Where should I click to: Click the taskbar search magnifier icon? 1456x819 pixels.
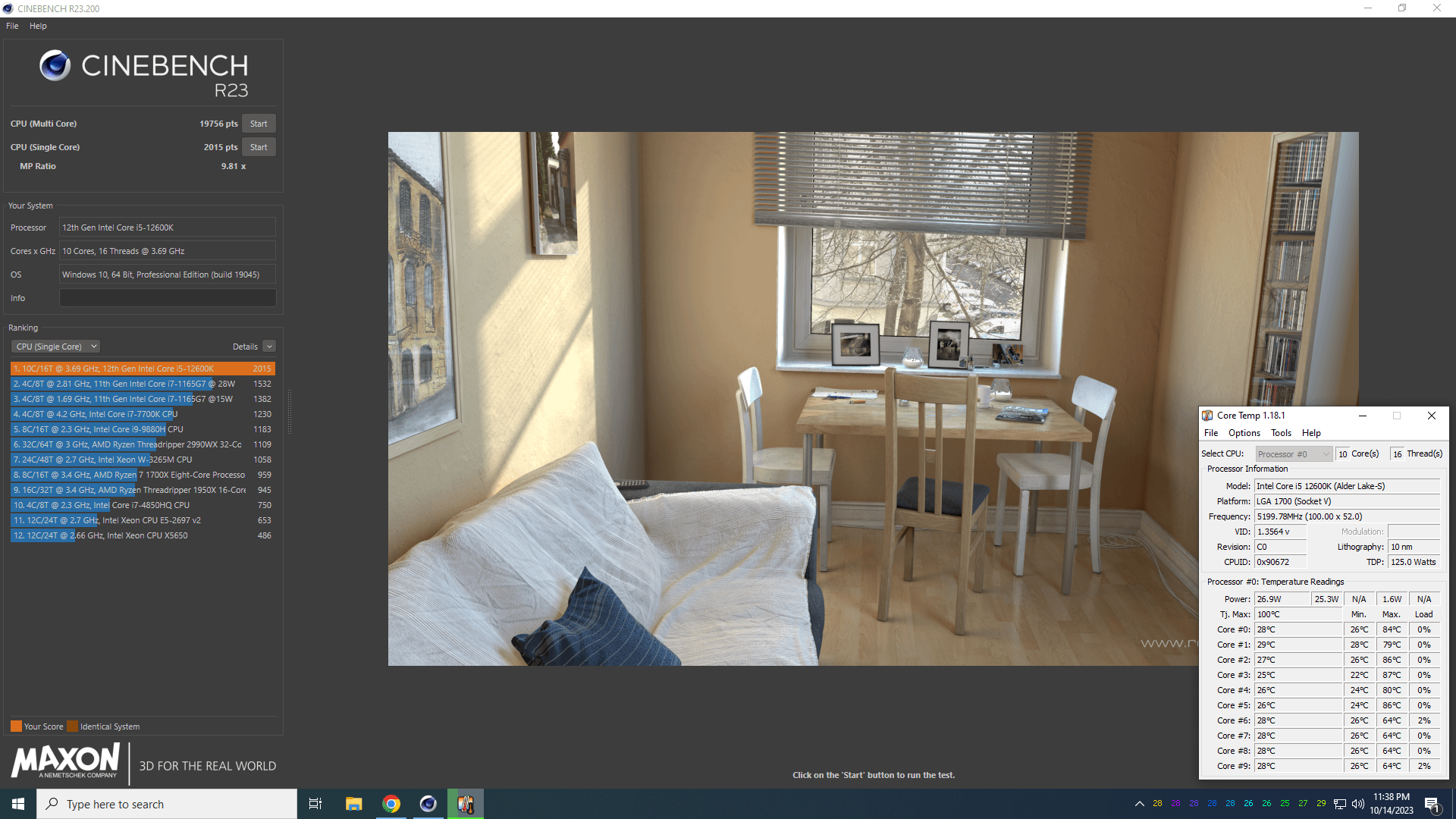pyautogui.click(x=52, y=804)
